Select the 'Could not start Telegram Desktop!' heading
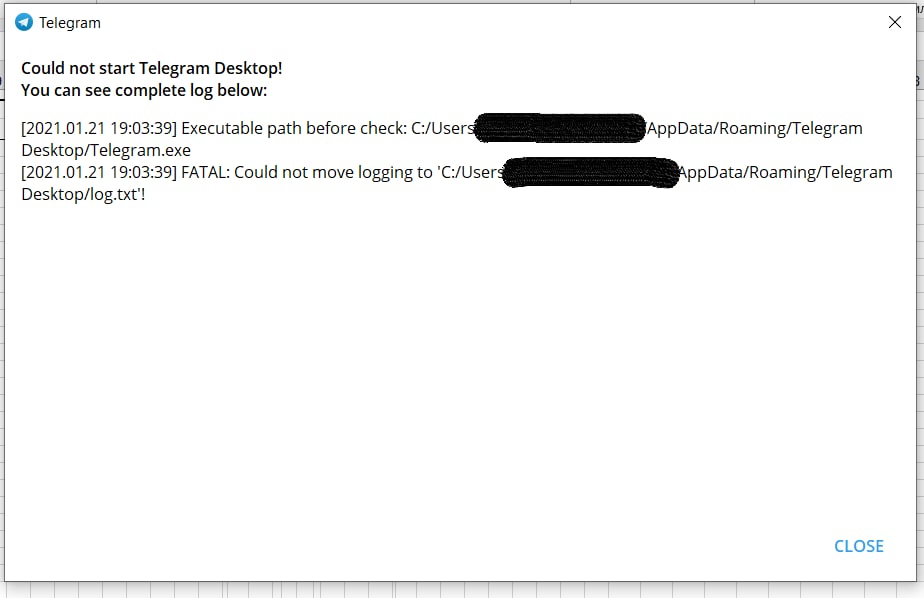 [151, 68]
